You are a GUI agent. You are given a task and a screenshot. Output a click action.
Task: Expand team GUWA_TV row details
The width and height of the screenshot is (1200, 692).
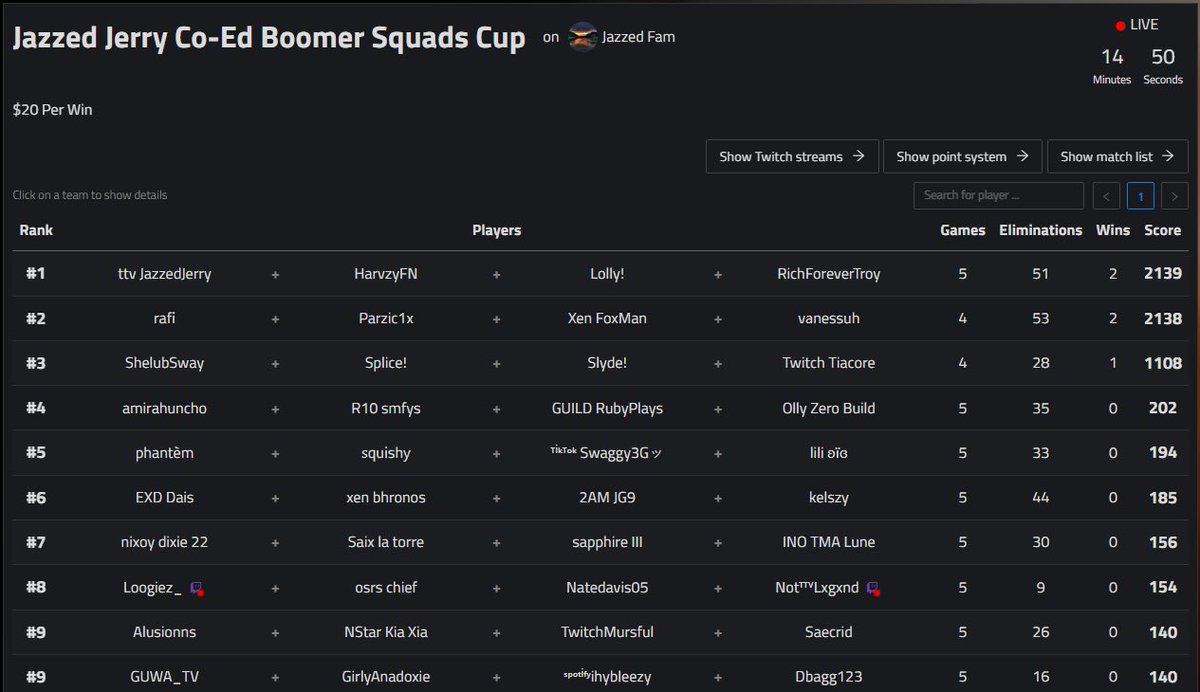point(600,673)
